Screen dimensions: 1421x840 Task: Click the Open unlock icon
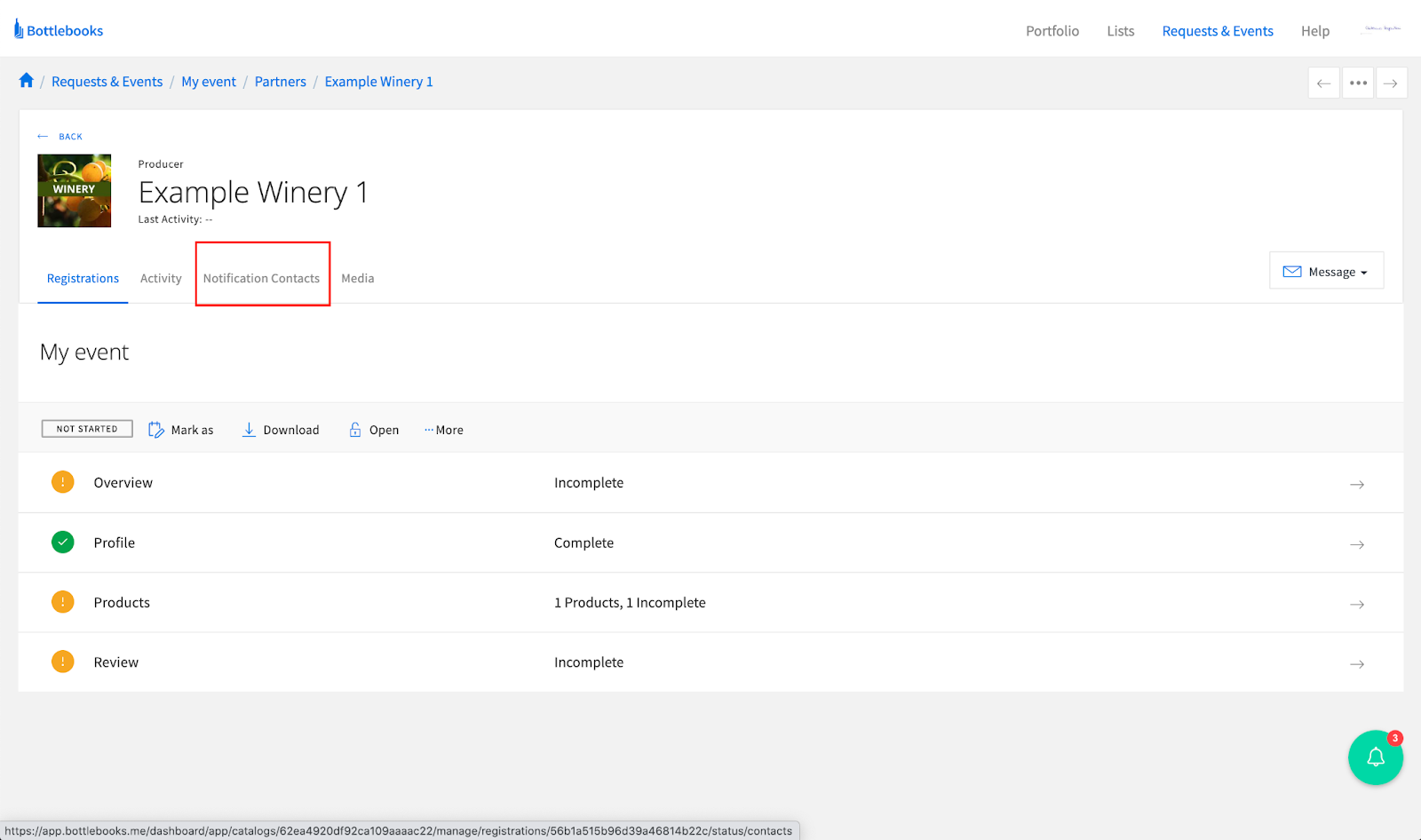tap(355, 430)
